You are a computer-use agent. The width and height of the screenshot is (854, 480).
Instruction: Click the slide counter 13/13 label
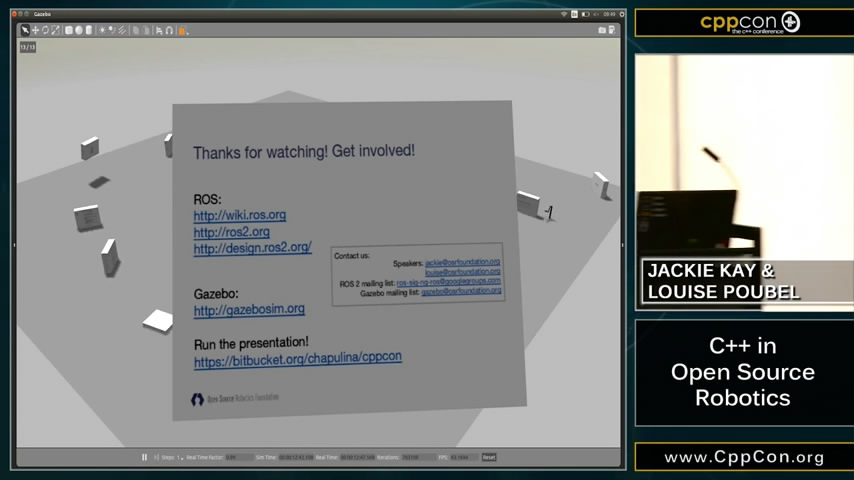(x=28, y=47)
